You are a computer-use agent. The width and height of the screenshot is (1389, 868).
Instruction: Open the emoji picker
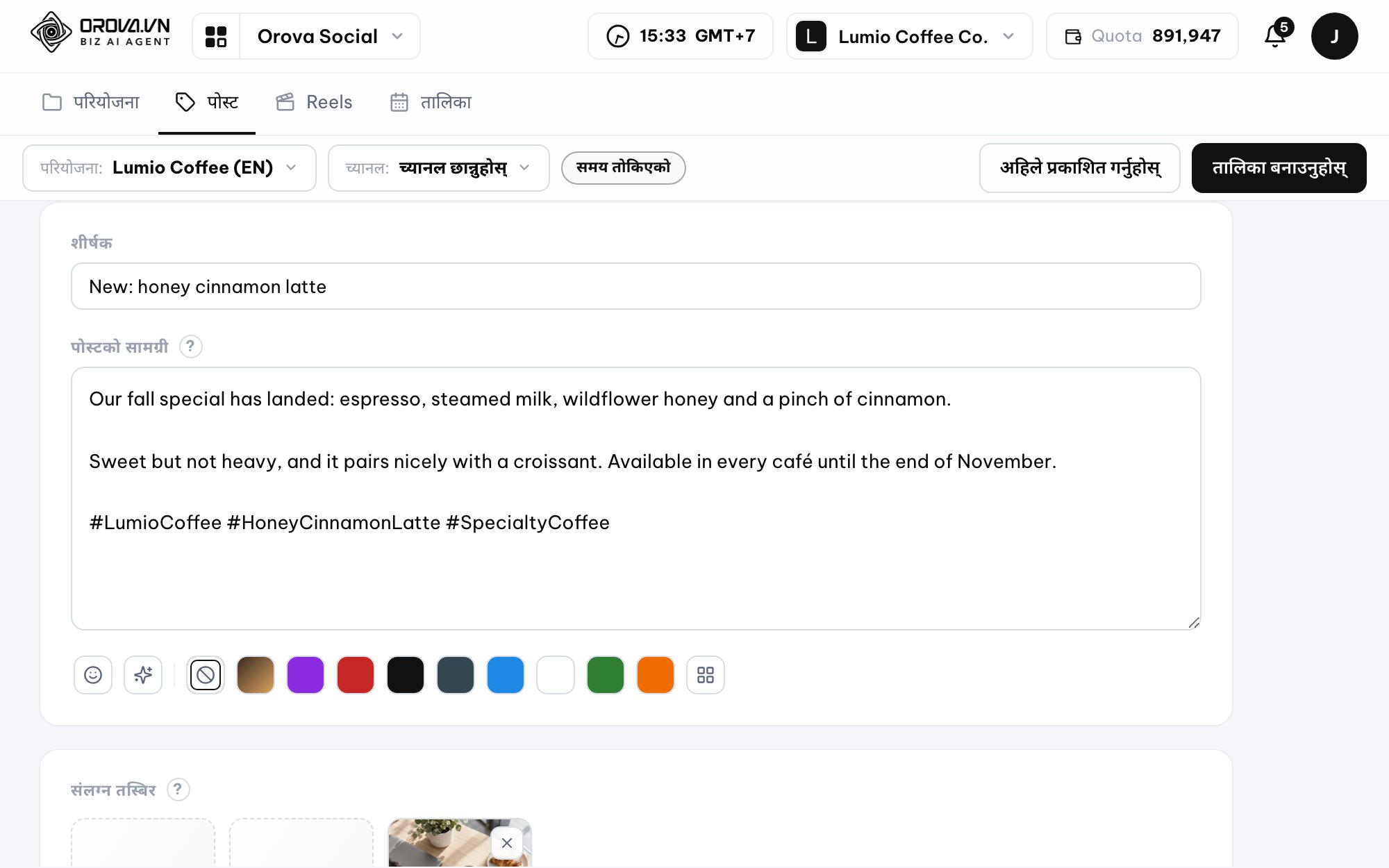[x=93, y=674]
